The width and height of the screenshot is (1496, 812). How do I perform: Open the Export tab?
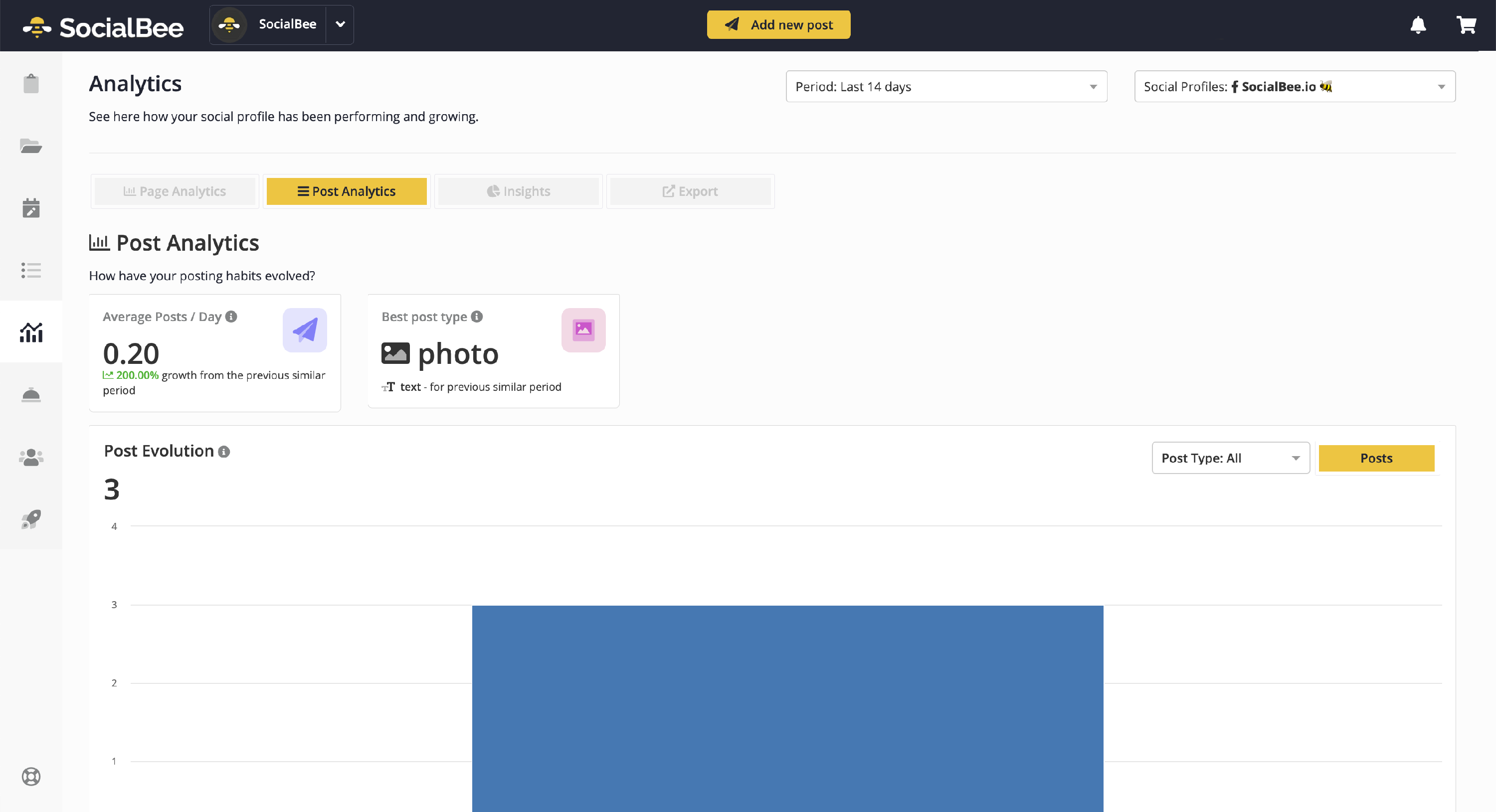pos(691,191)
